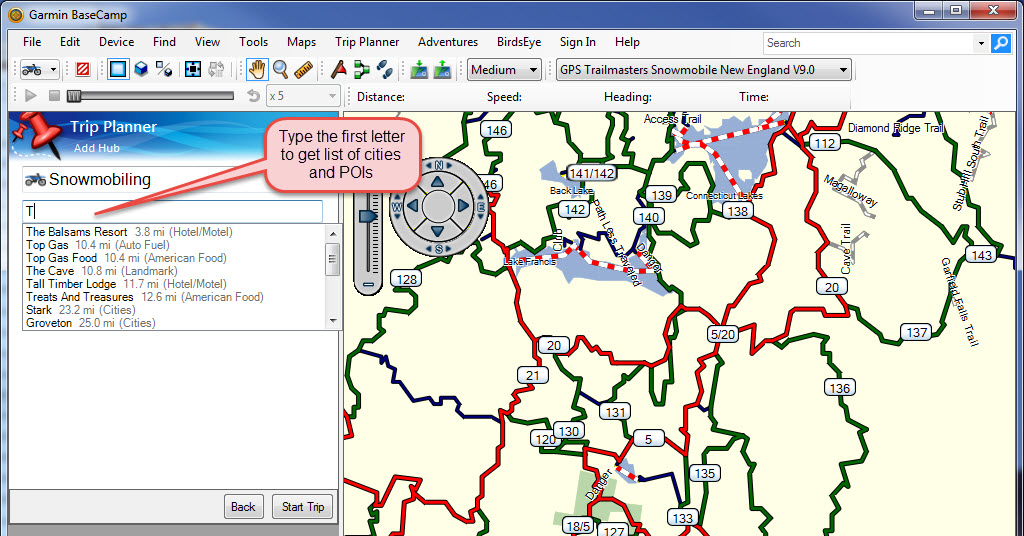Open the search field history dropdown arrow

980,43
